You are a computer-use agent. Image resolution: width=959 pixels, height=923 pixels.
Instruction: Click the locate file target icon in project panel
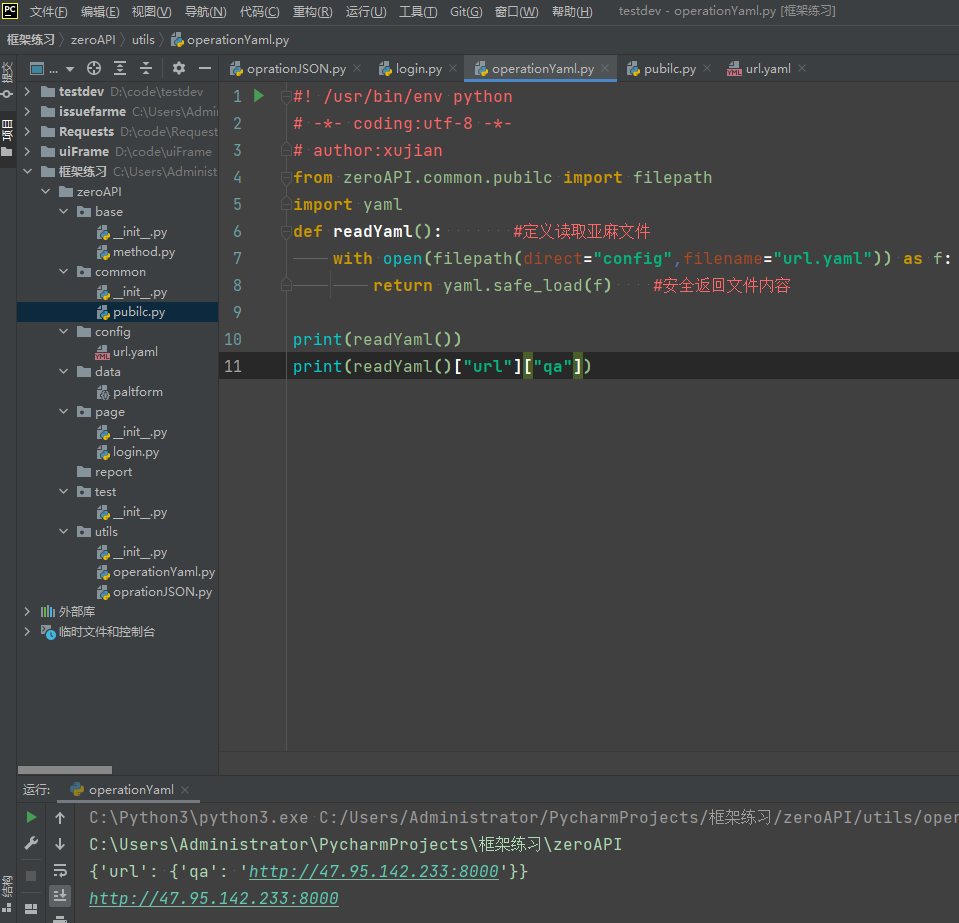tap(94, 68)
